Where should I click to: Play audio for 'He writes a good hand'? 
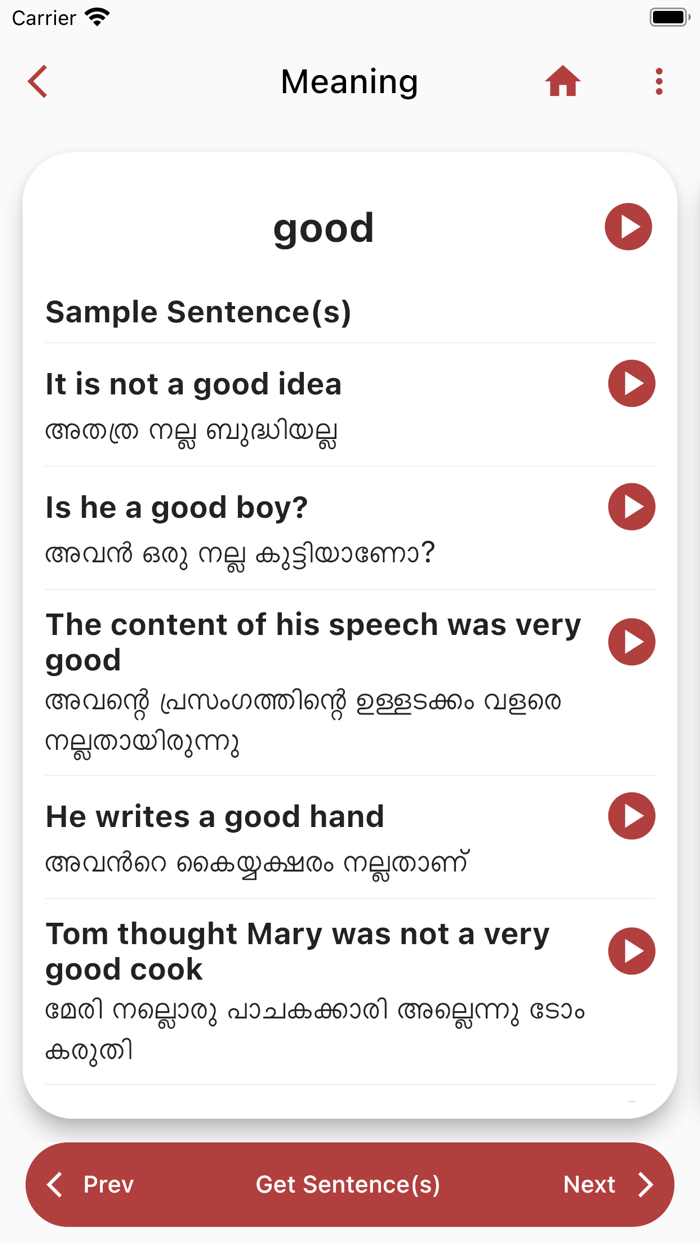coord(631,816)
